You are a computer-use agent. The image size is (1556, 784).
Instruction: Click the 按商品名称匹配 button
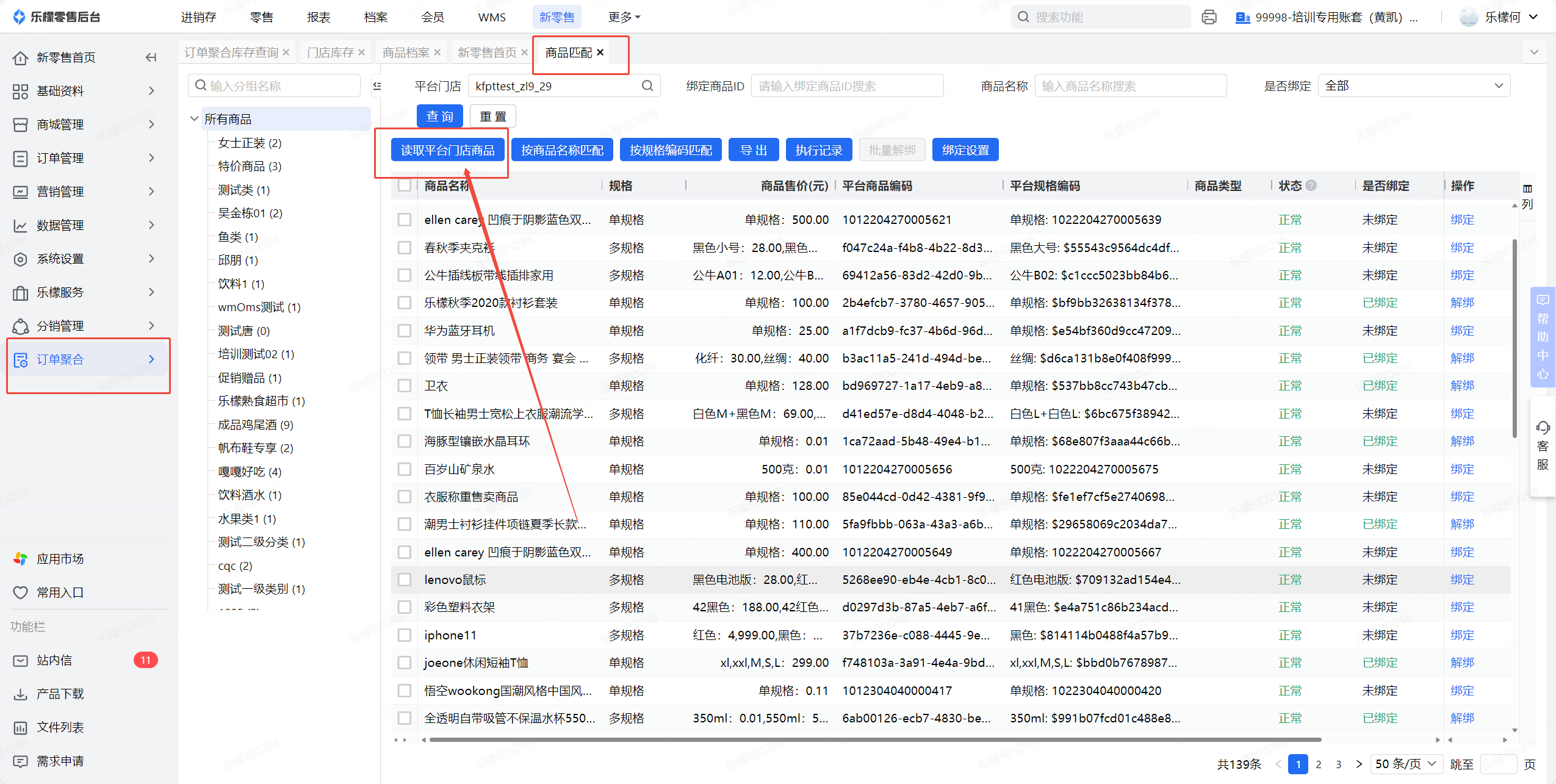click(x=561, y=150)
